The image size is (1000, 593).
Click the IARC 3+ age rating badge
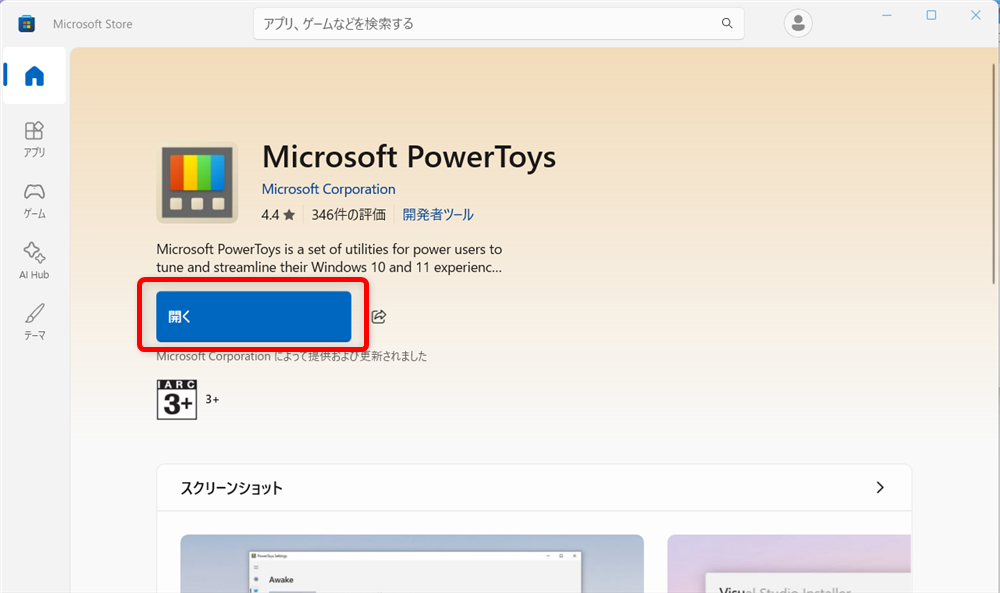pyautogui.click(x=177, y=399)
